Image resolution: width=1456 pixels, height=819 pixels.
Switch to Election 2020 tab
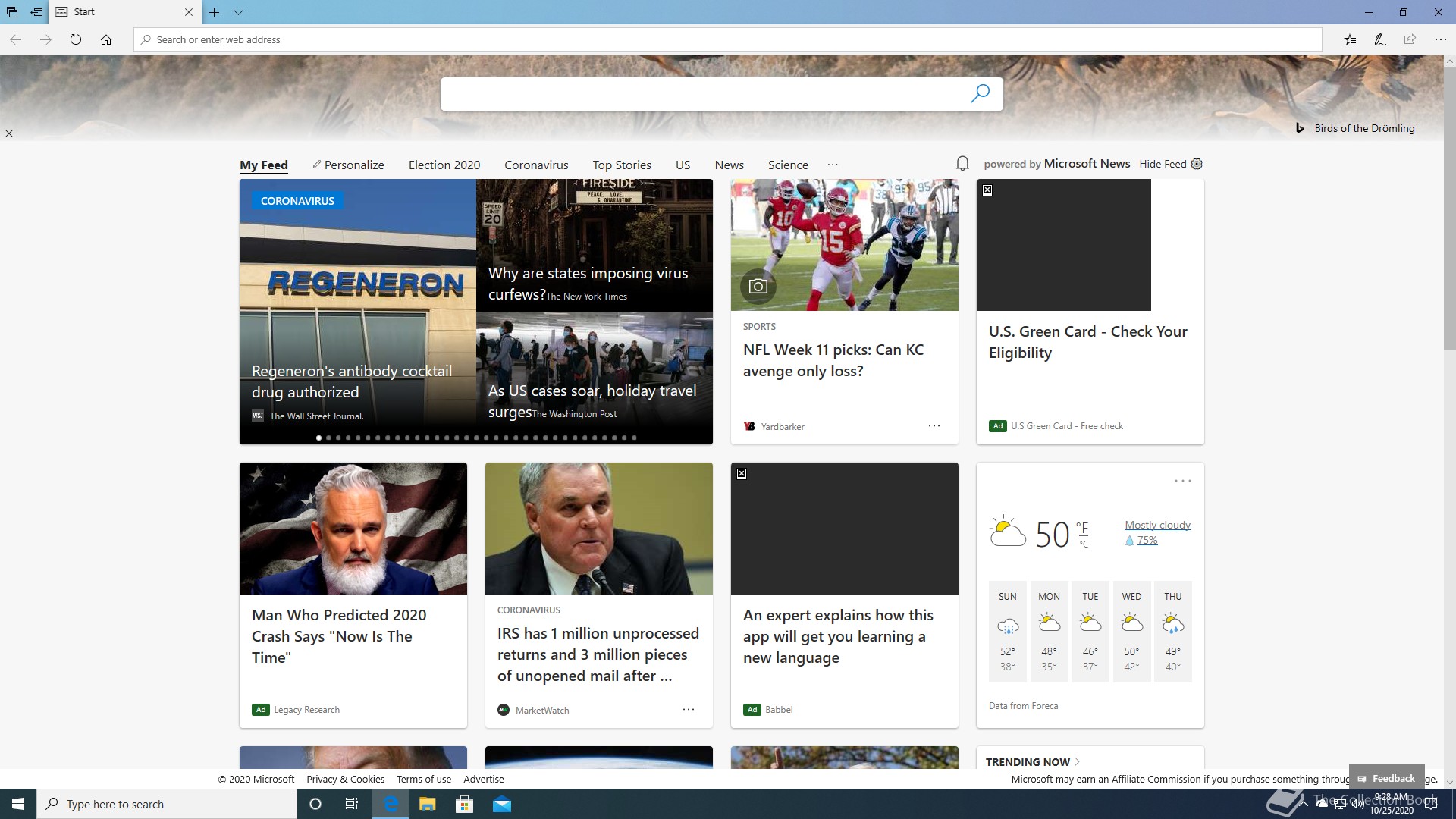(444, 165)
